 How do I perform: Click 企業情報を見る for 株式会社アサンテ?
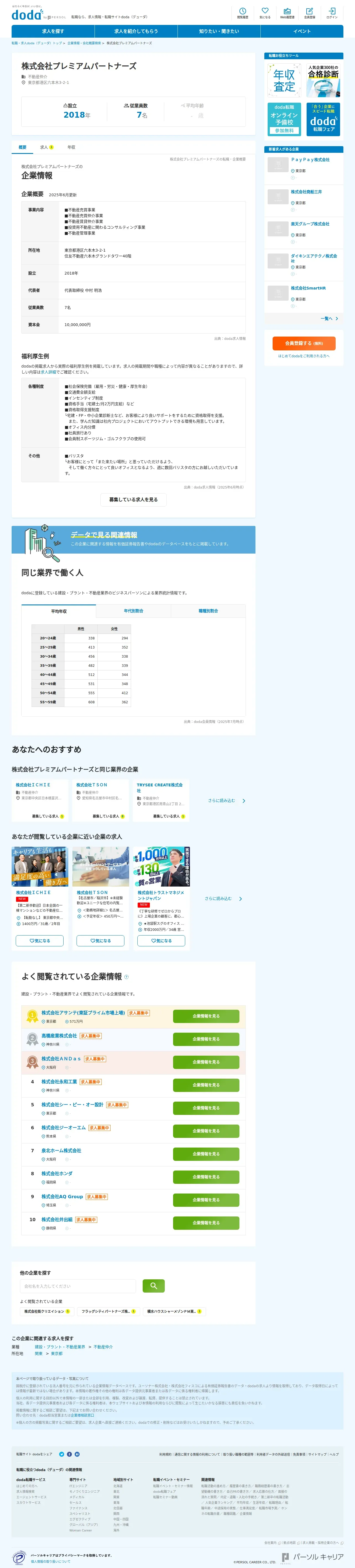206,1016
